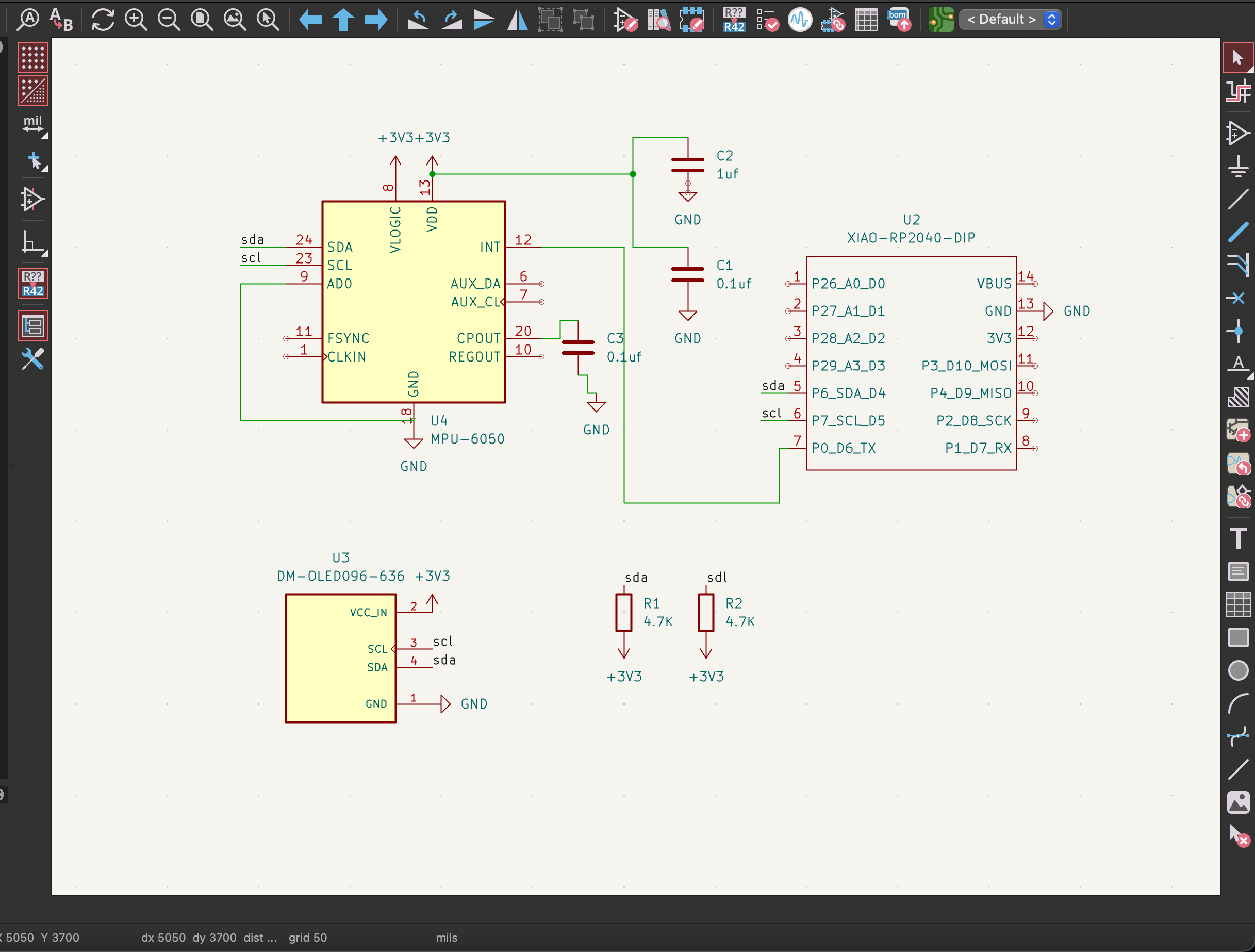Open the symbol editor
This screenshot has width=1255, height=952.
pos(625,19)
